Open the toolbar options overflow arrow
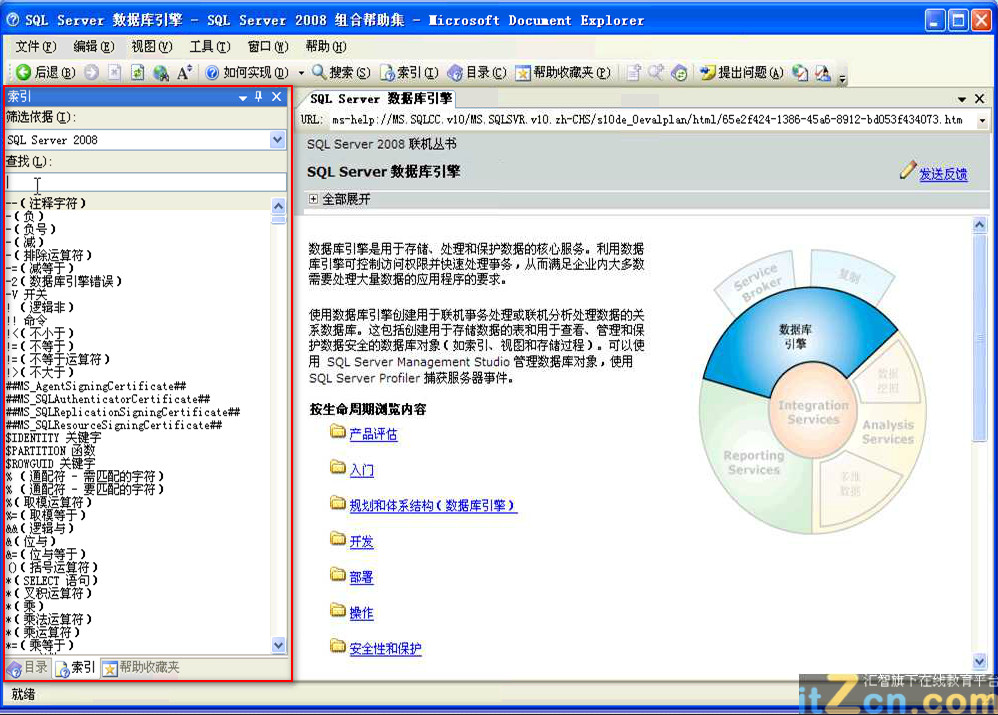Screen dimensions: 998x715 click(x=842, y=78)
